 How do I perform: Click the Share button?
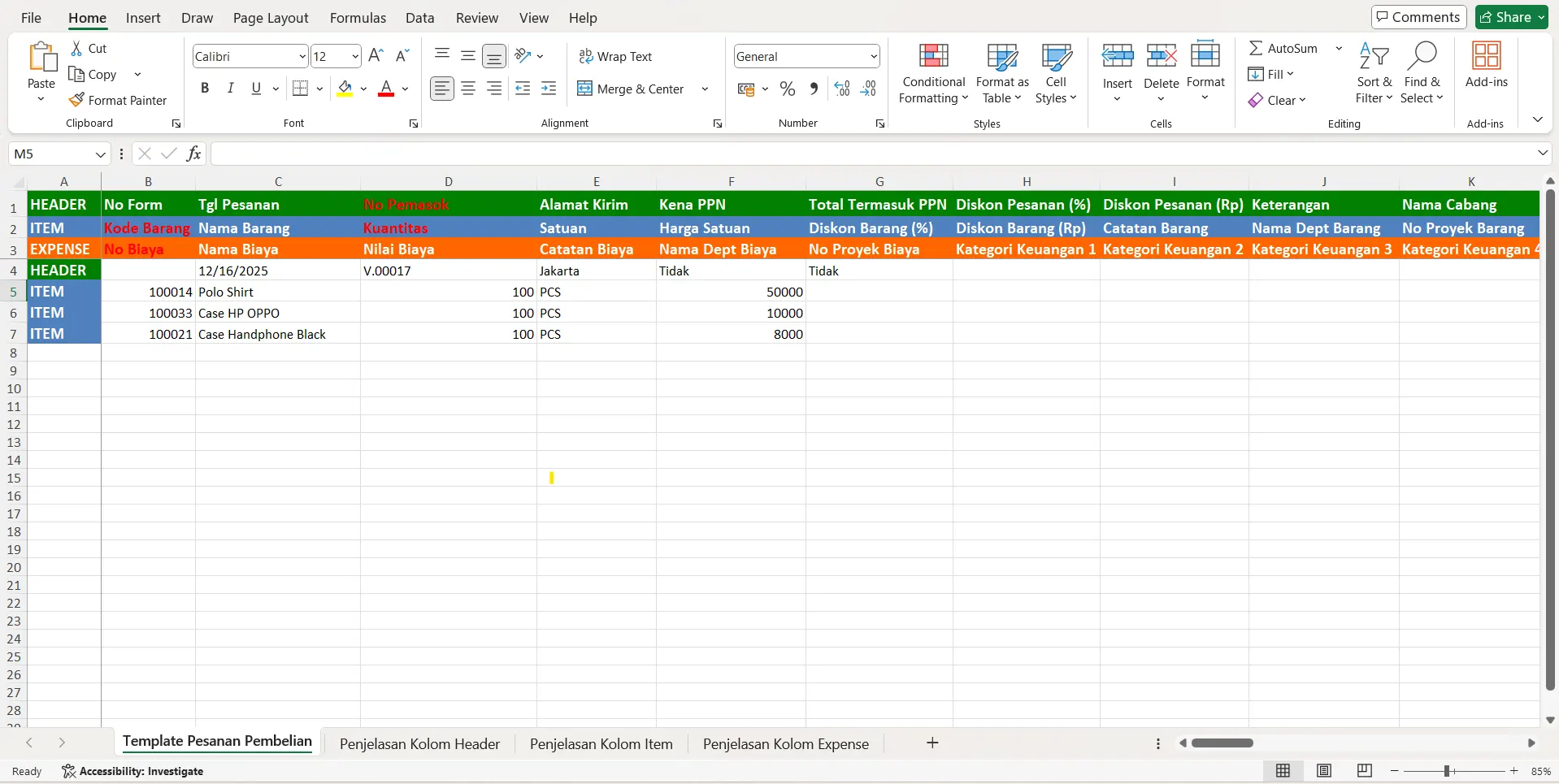[1510, 16]
